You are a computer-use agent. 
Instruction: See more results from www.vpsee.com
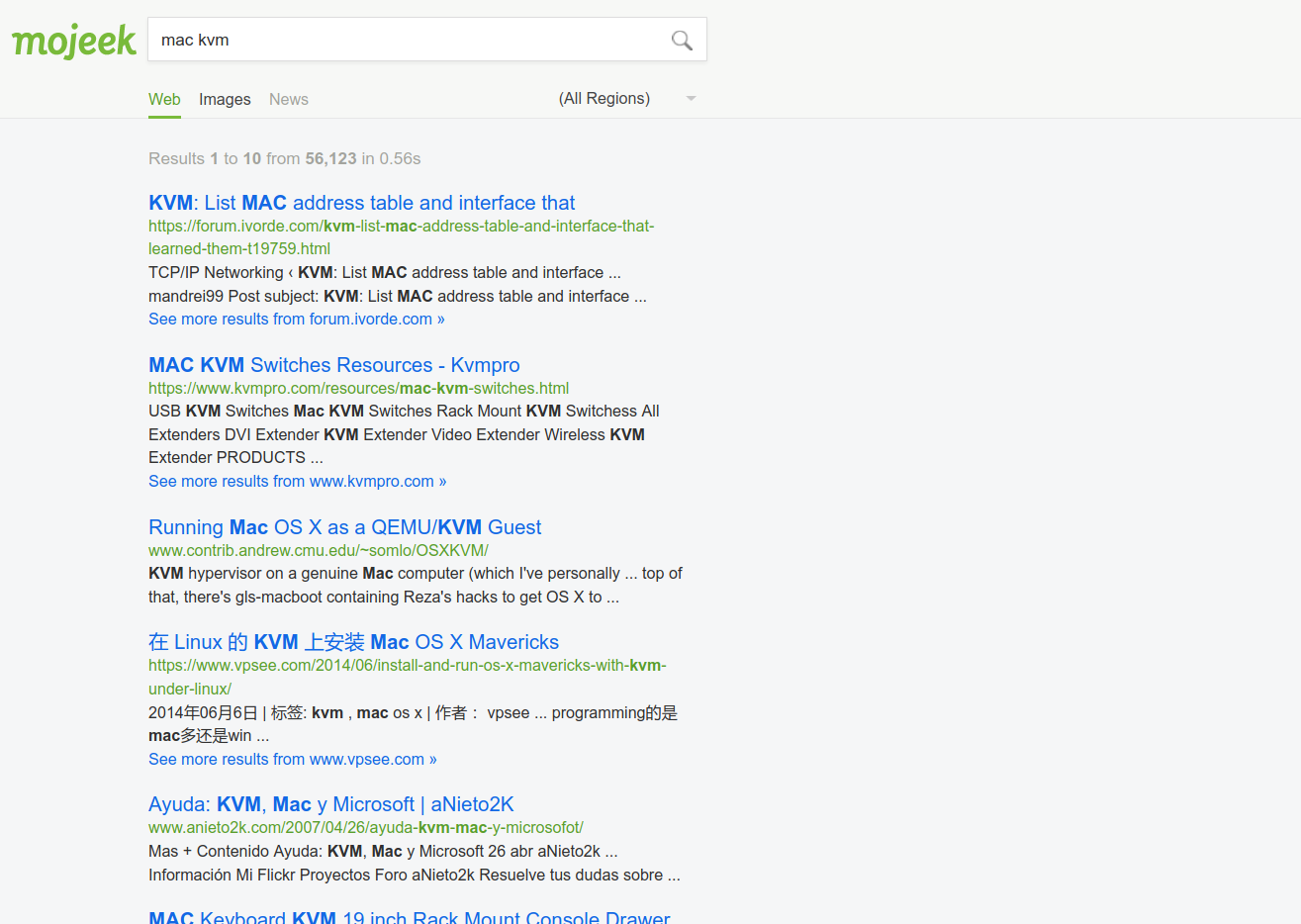click(293, 759)
